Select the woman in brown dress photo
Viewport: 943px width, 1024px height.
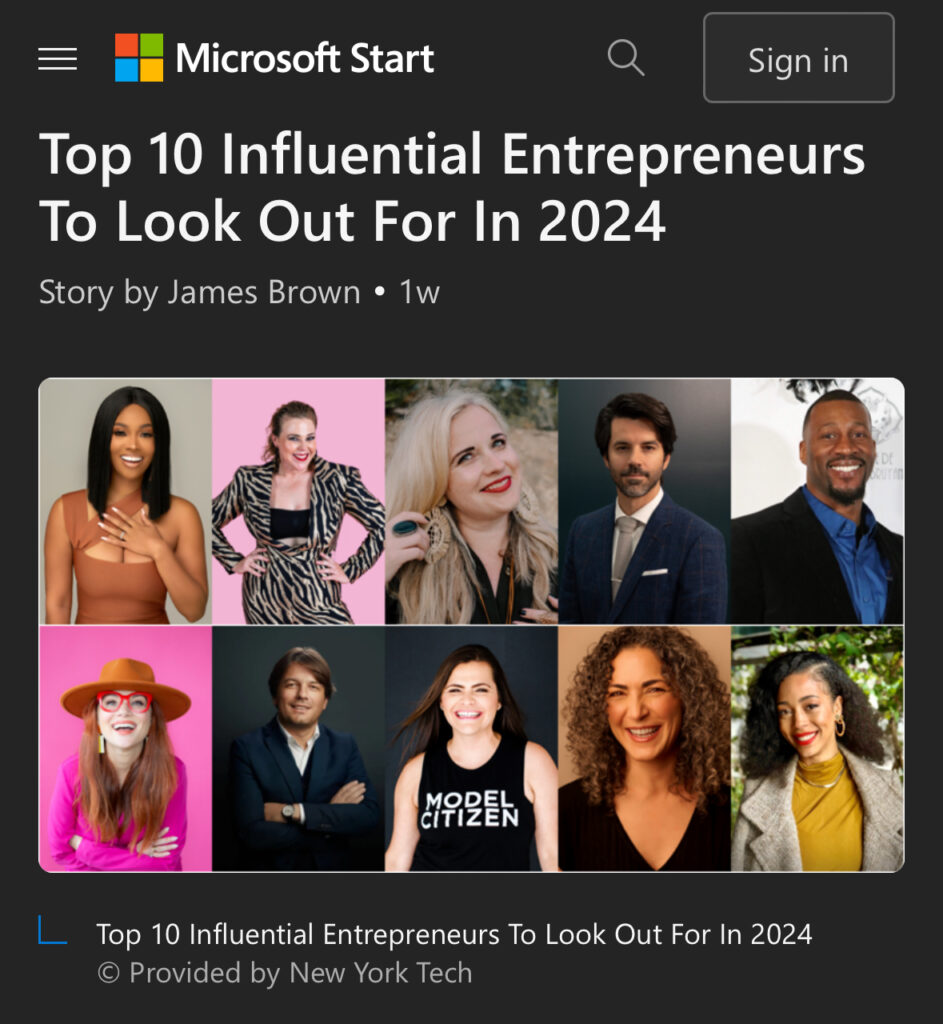tap(125, 502)
